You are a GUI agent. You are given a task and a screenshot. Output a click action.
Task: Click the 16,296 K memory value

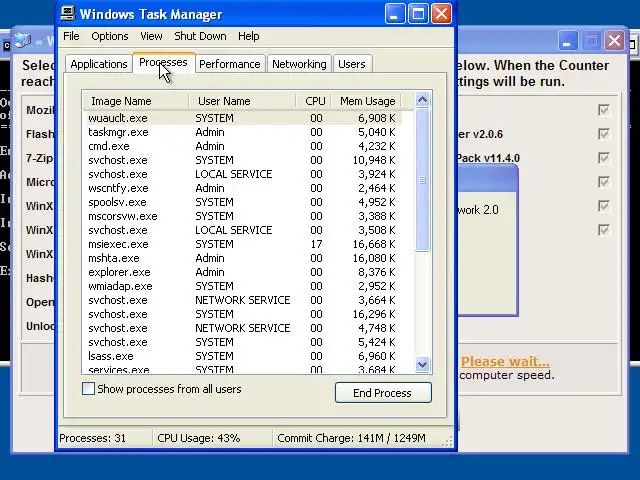pyautogui.click(x=374, y=314)
